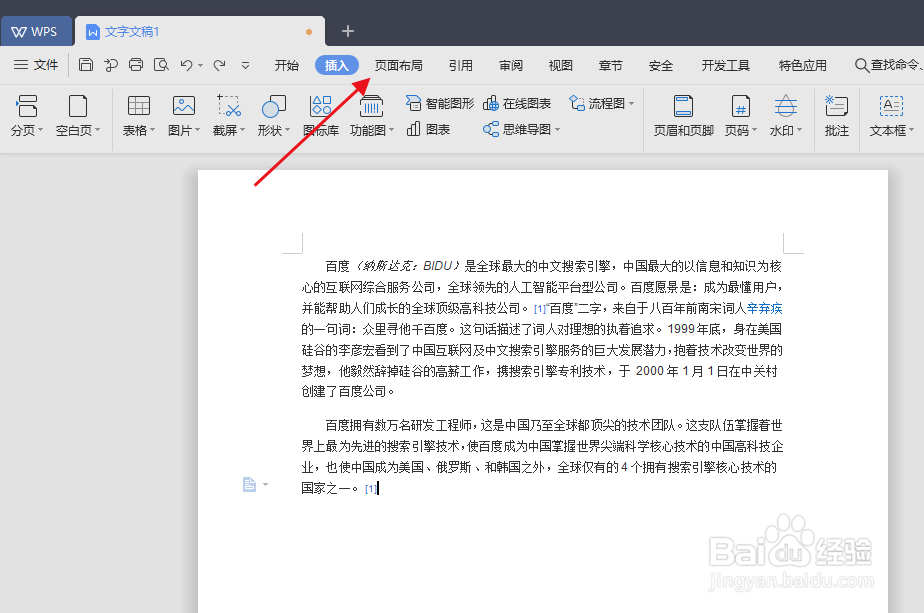Expand the 形状 dropdown arrow
The height and width of the screenshot is (613, 924).
point(288,130)
